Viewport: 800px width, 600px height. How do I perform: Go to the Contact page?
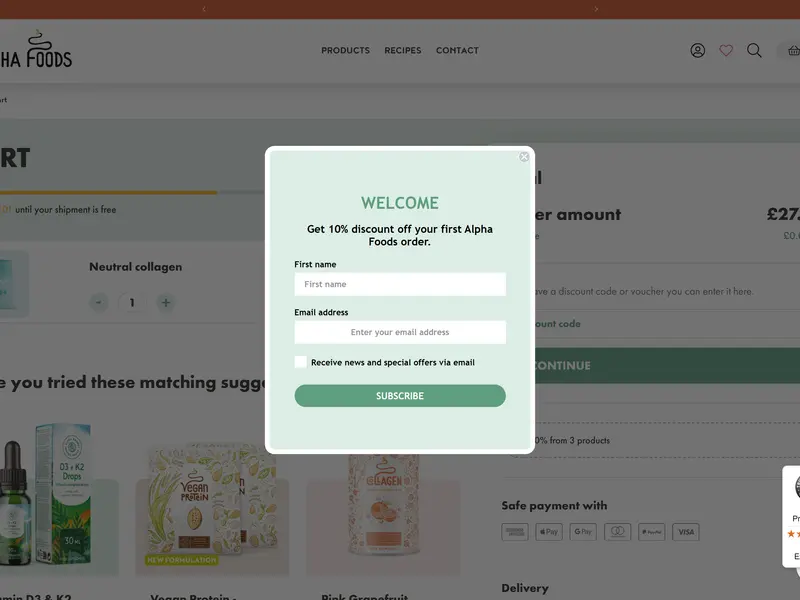(457, 50)
